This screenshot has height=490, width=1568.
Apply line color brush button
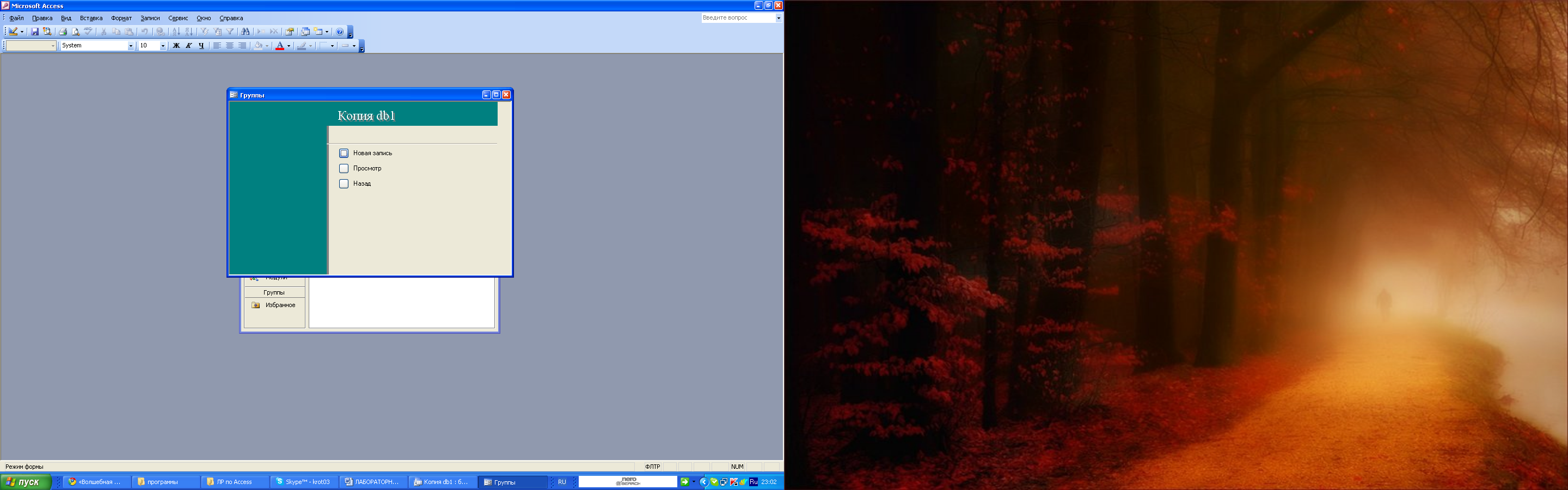[302, 46]
